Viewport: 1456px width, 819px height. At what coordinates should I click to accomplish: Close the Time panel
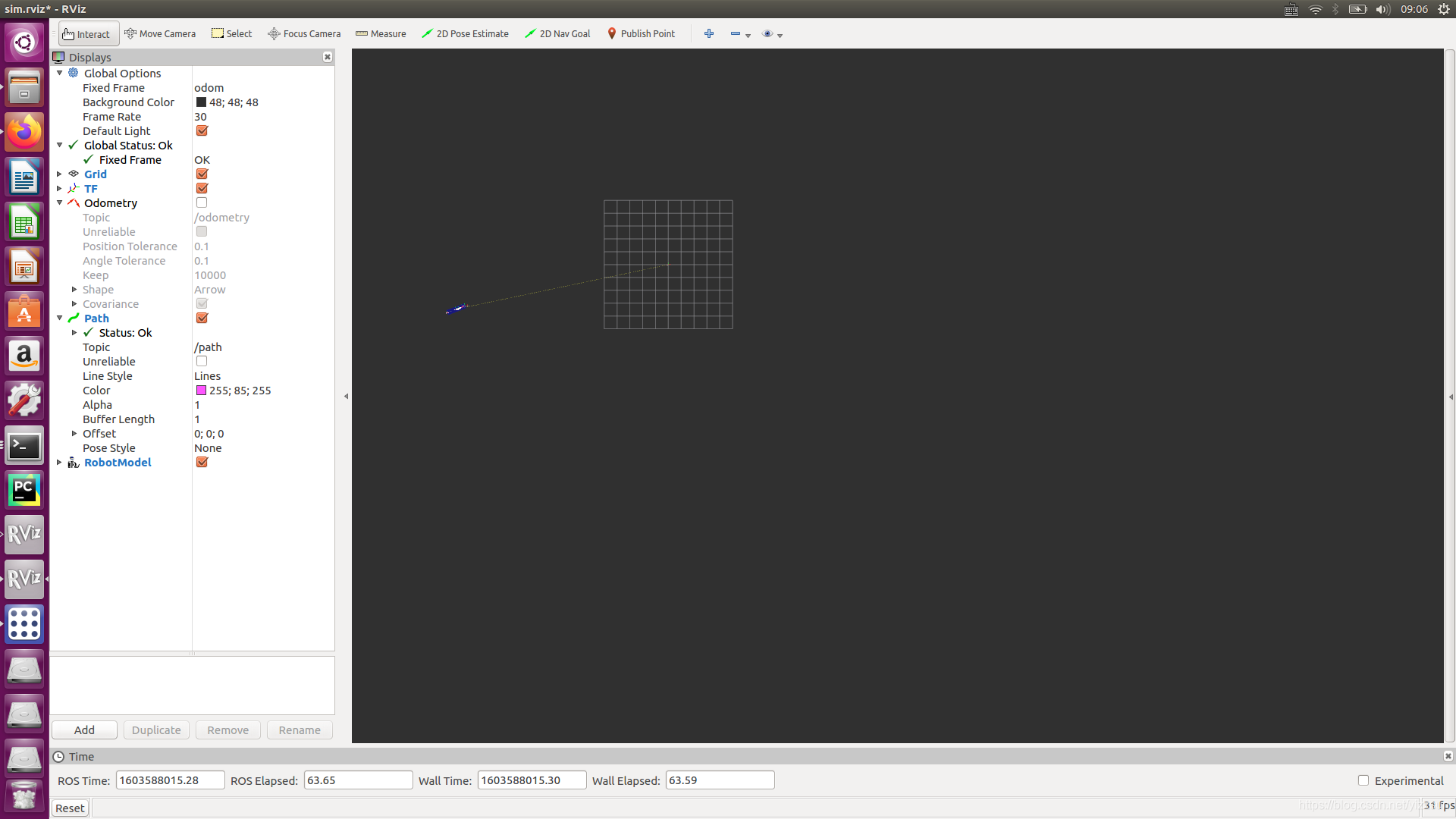1448,756
